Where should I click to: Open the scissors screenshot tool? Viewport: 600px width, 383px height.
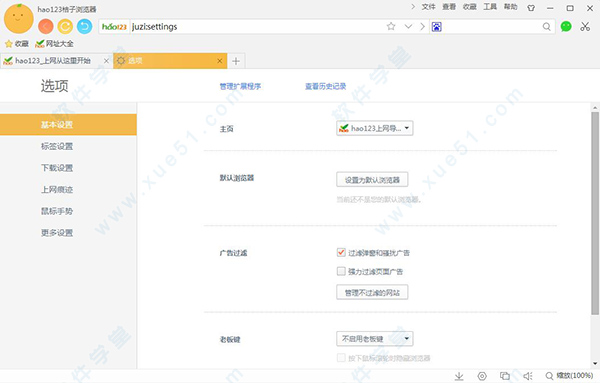click(x=585, y=26)
